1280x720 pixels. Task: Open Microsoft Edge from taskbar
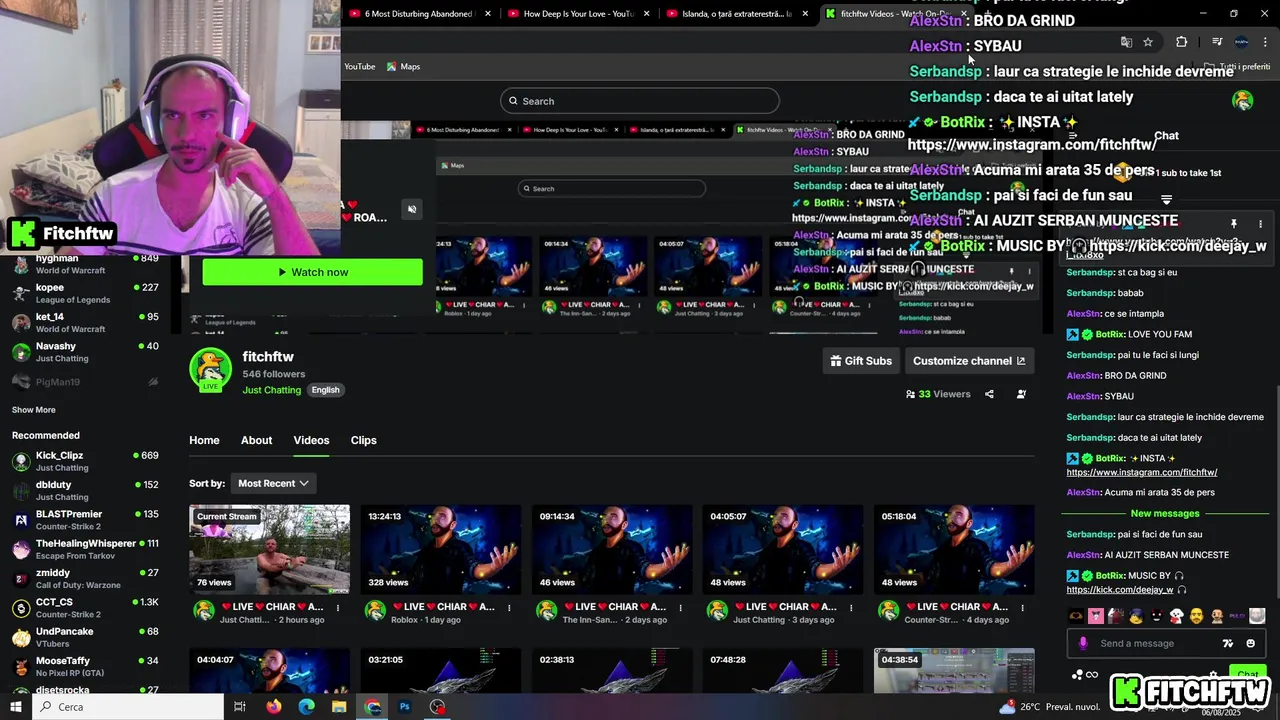[306, 707]
